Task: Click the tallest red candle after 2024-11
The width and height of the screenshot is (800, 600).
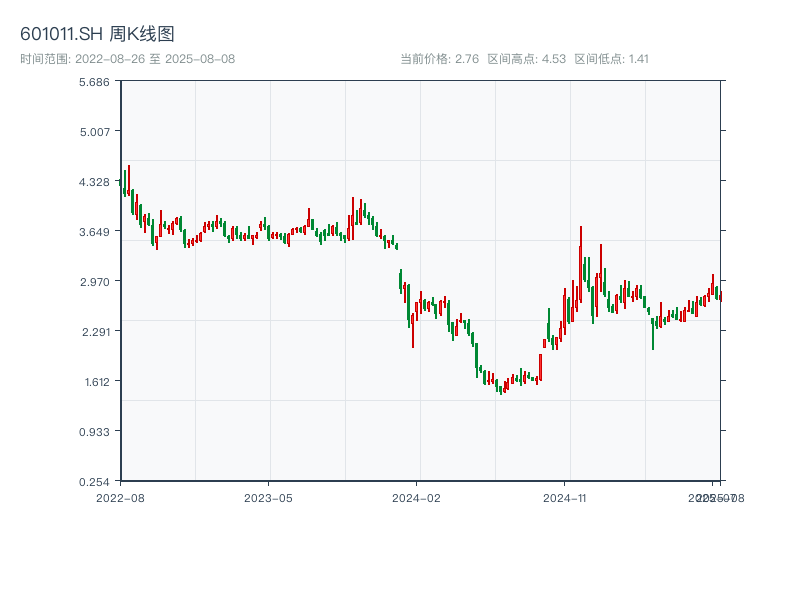Action: pos(580,265)
